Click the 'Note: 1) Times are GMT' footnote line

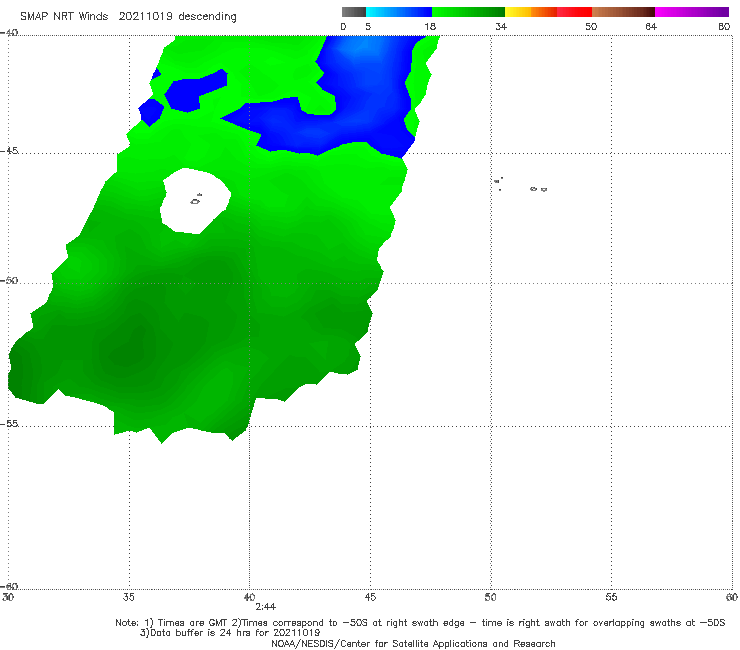420,623
